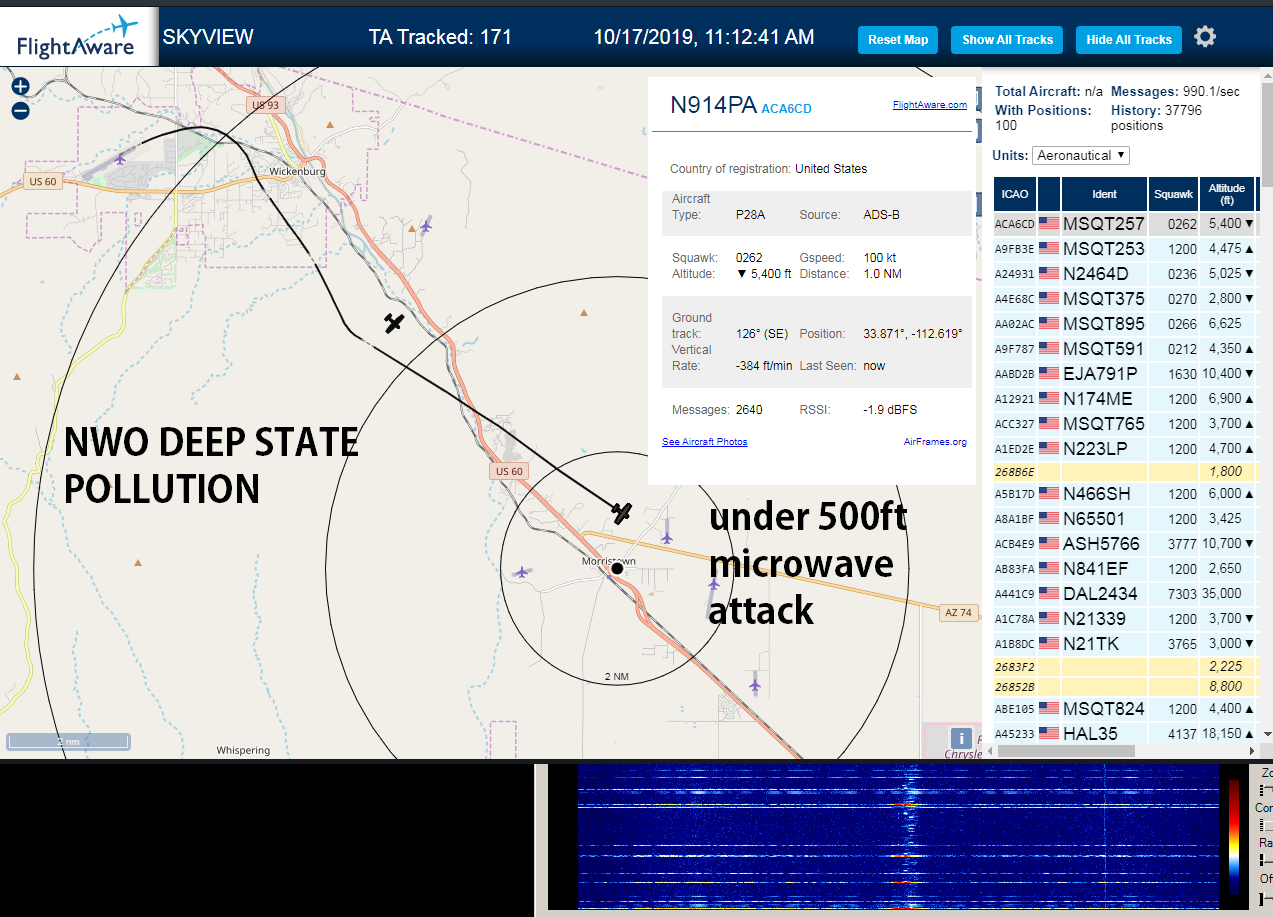
Task: Sort table by Squawk column header
Action: click(x=1173, y=194)
